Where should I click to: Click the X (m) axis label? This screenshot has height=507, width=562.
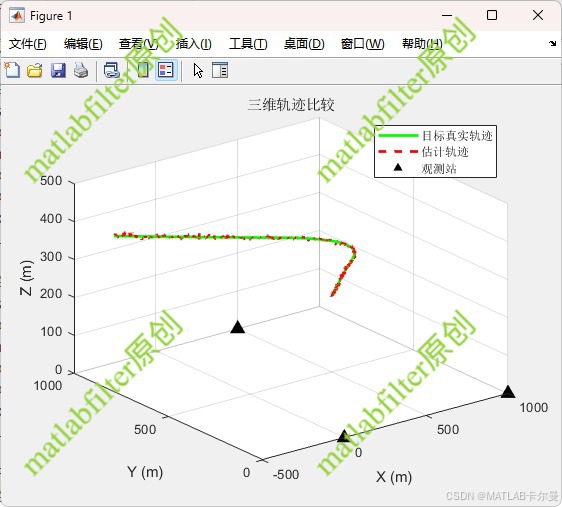click(x=394, y=477)
